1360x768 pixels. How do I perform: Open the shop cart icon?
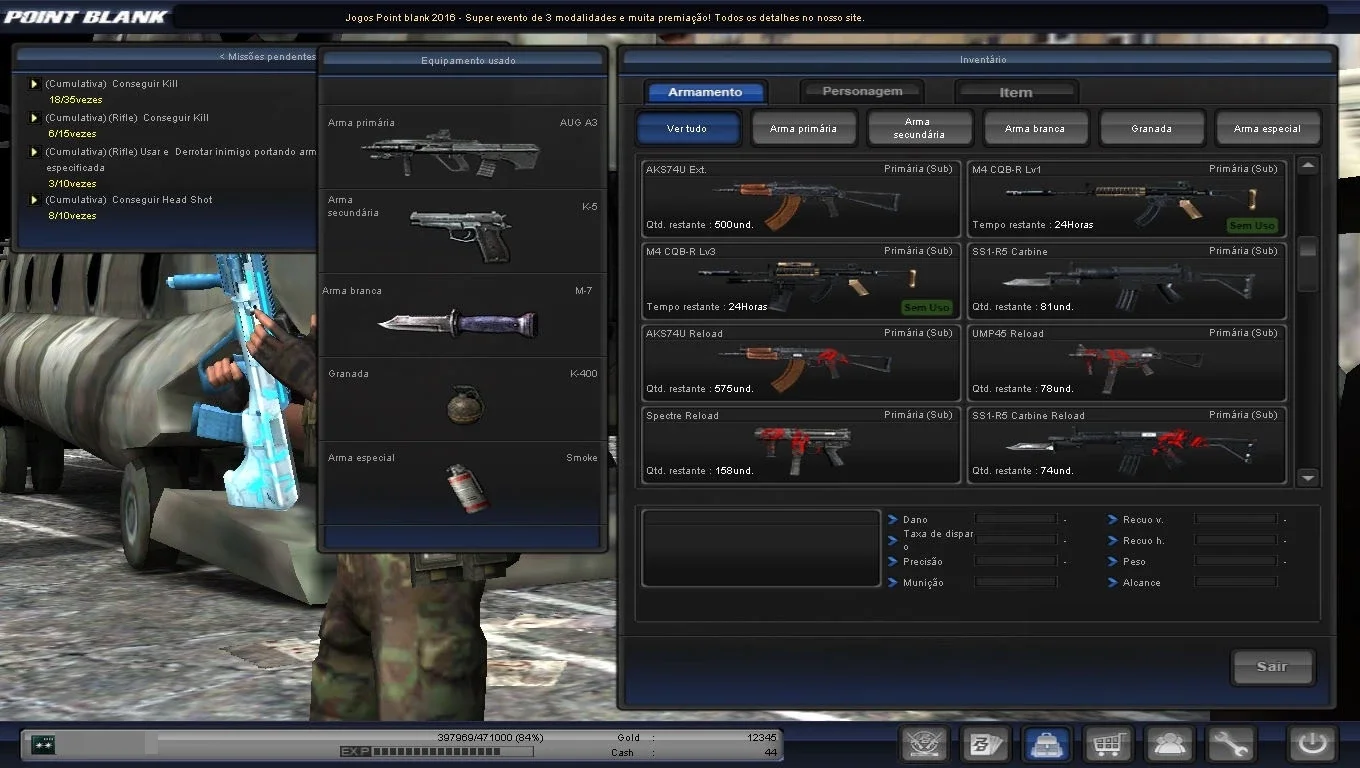pyautogui.click(x=1108, y=744)
